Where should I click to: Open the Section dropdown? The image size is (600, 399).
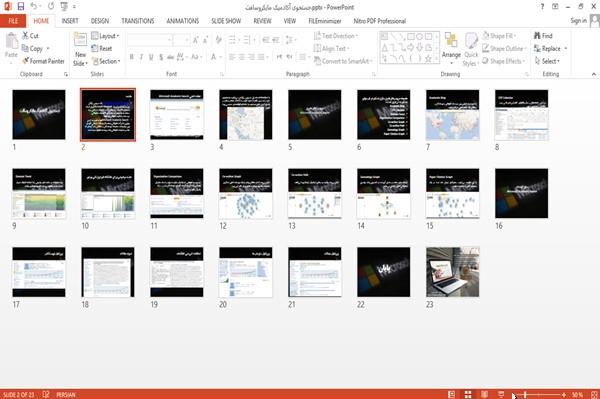pos(106,61)
